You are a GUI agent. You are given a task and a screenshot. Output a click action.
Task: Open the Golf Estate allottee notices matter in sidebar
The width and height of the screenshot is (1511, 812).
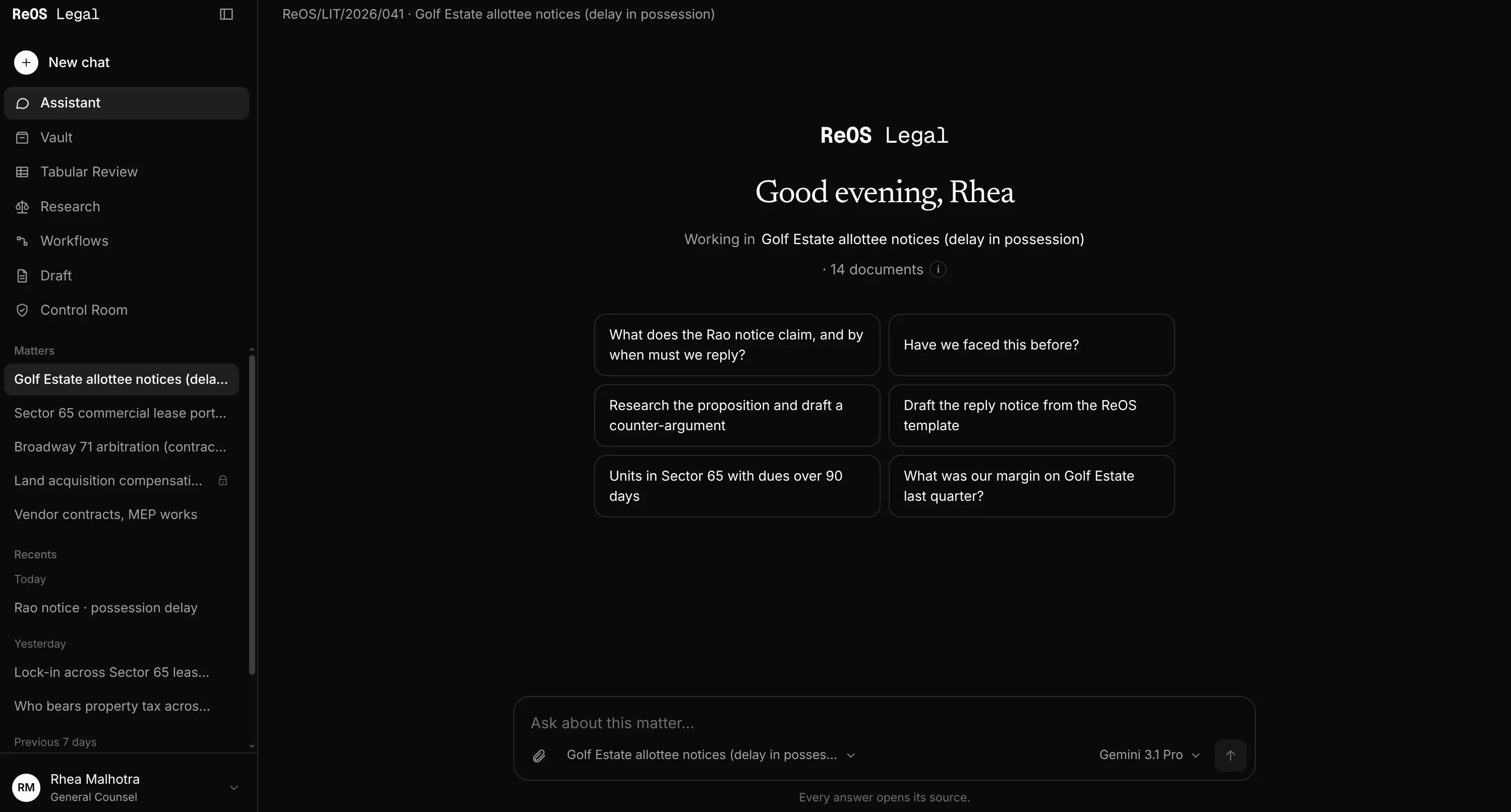tap(122, 380)
